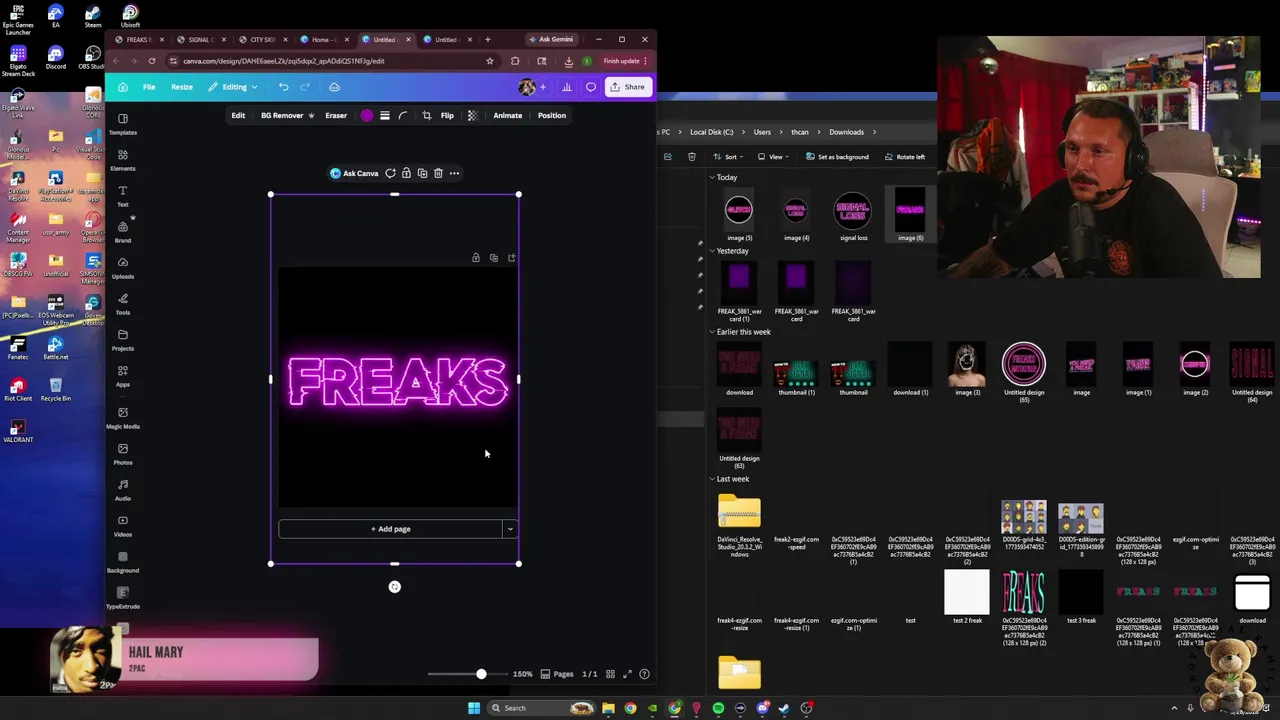Rotate the element with the rotate handle
1280x720 pixels.
394,587
